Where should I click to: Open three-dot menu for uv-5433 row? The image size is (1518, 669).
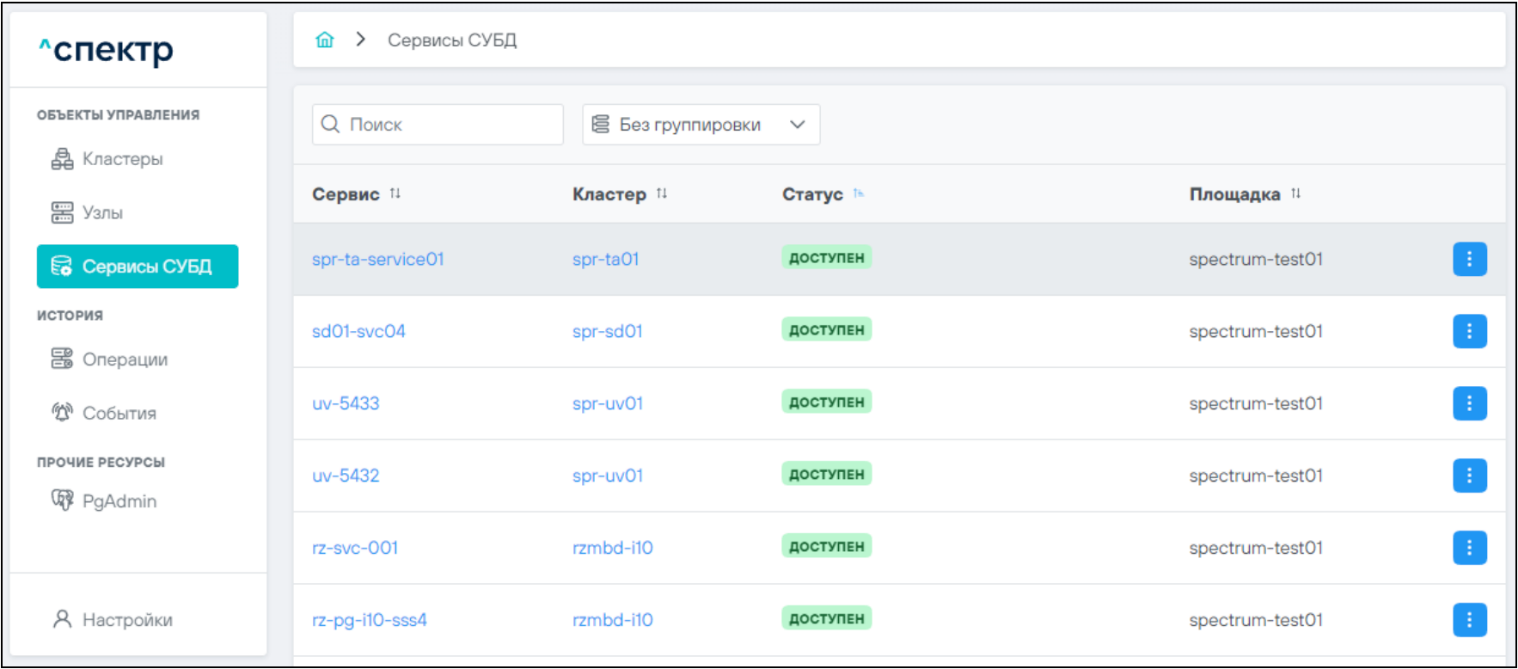1469,403
